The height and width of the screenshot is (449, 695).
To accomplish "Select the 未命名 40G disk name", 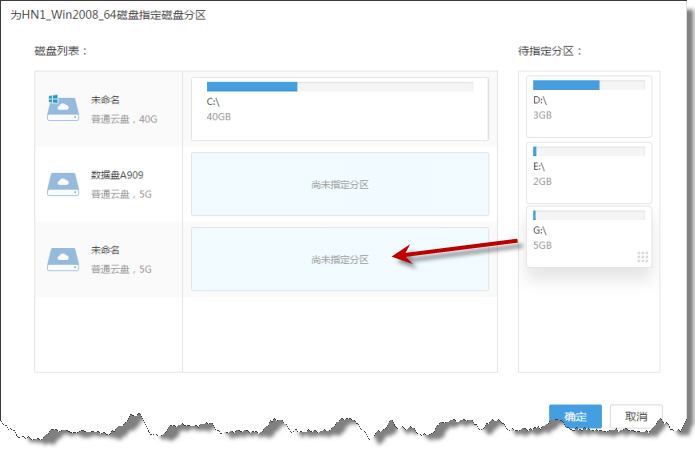I will (106, 100).
